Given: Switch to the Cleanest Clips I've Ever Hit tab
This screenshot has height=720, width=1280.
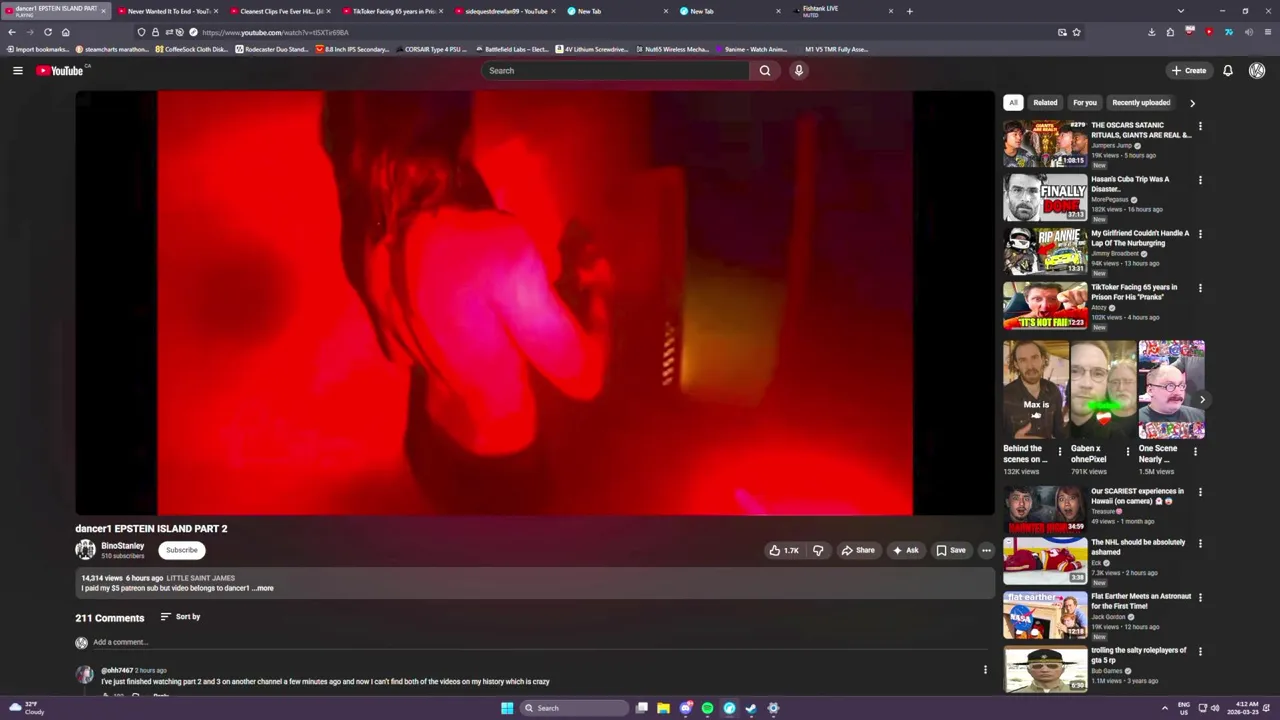Looking at the screenshot, I should (x=279, y=11).
